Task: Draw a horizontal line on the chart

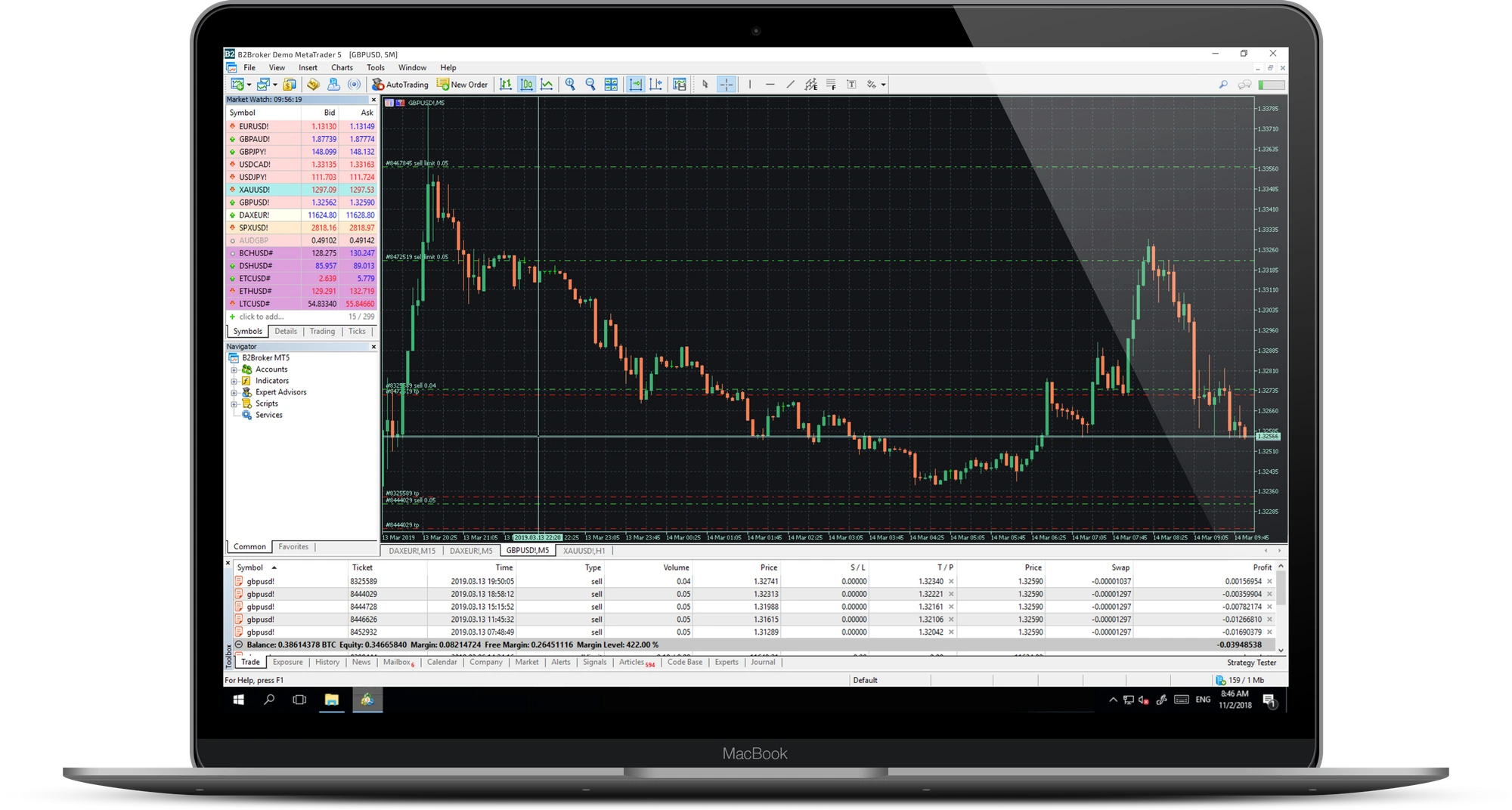Action: point(770,85)
